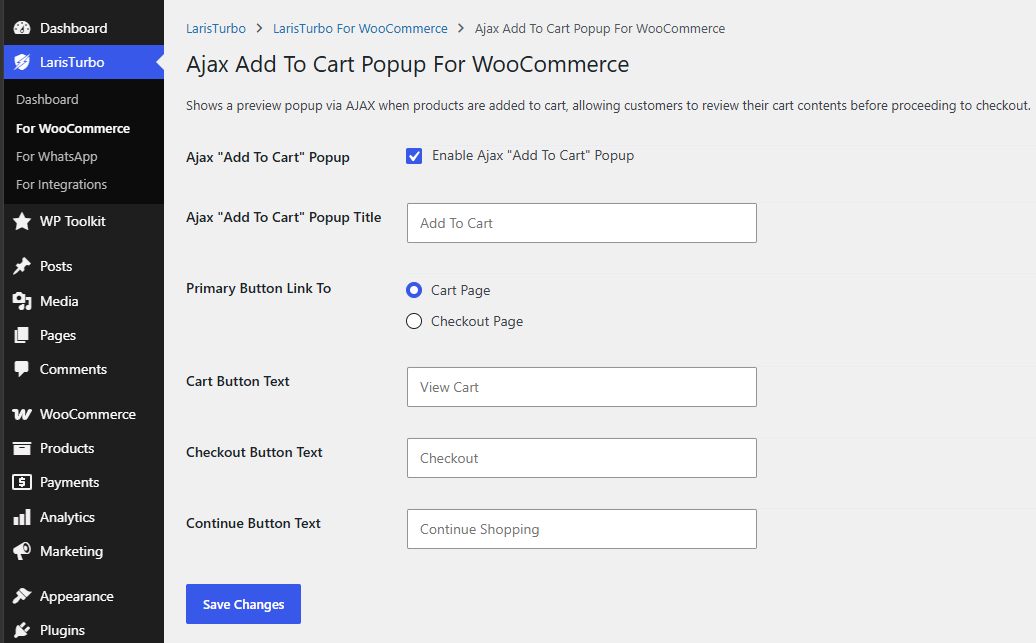The height and width of the screenshot is (643, 1036).
Task: Click the Dashboard gauge icon
Action: (x=22, y=28)
